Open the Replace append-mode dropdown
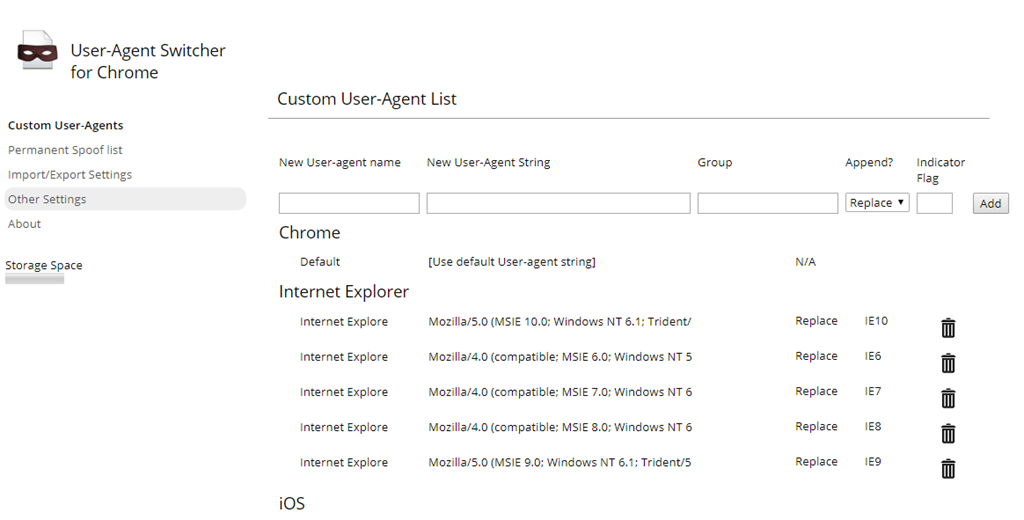The width and height of the screenshot is (1024, 520). [x=877, y=203]
